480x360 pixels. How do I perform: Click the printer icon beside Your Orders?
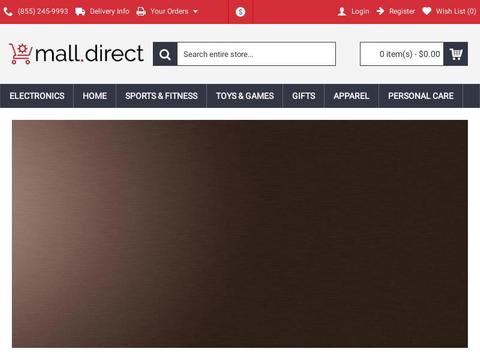tap(141, 12)
